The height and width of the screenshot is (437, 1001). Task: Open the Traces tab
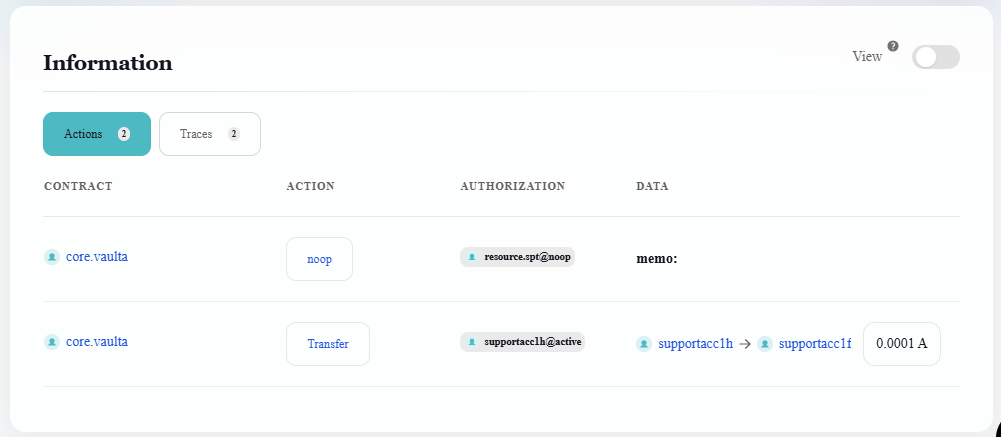coord(210,134)
